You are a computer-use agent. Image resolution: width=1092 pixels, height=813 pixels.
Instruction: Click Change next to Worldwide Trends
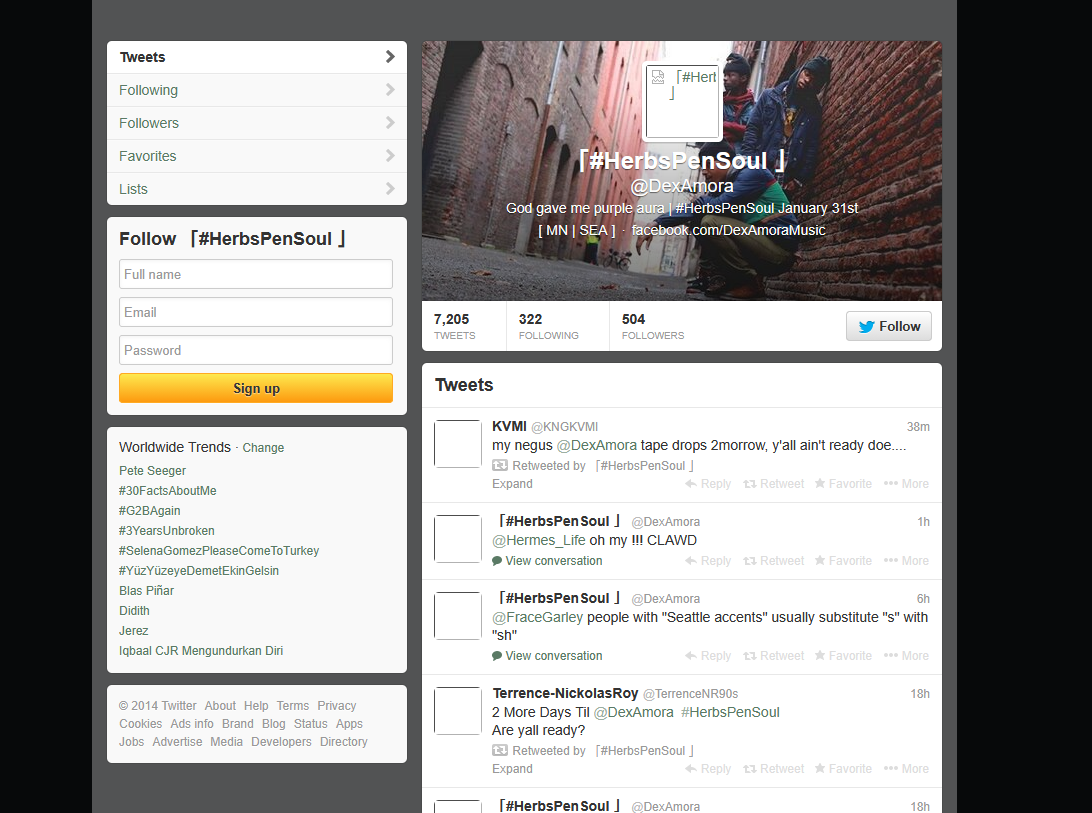click(263, 448)
